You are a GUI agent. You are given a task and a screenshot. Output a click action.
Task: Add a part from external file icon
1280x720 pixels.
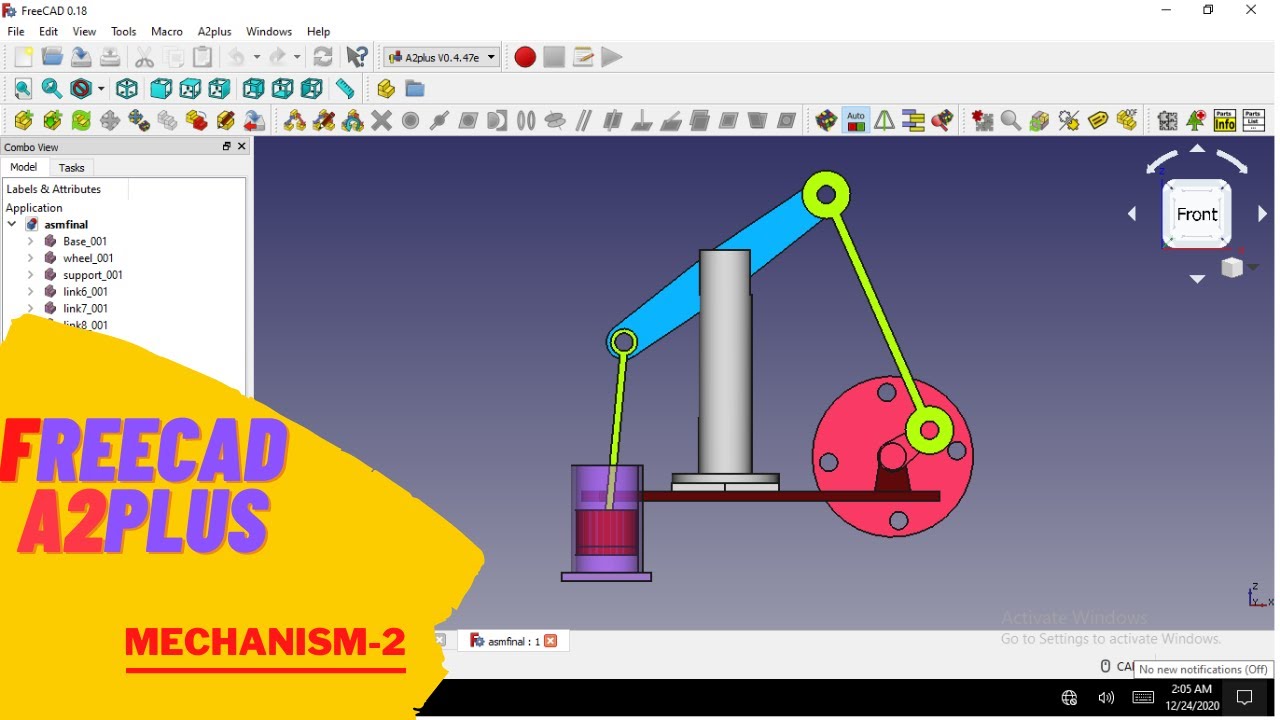point(23,121)
